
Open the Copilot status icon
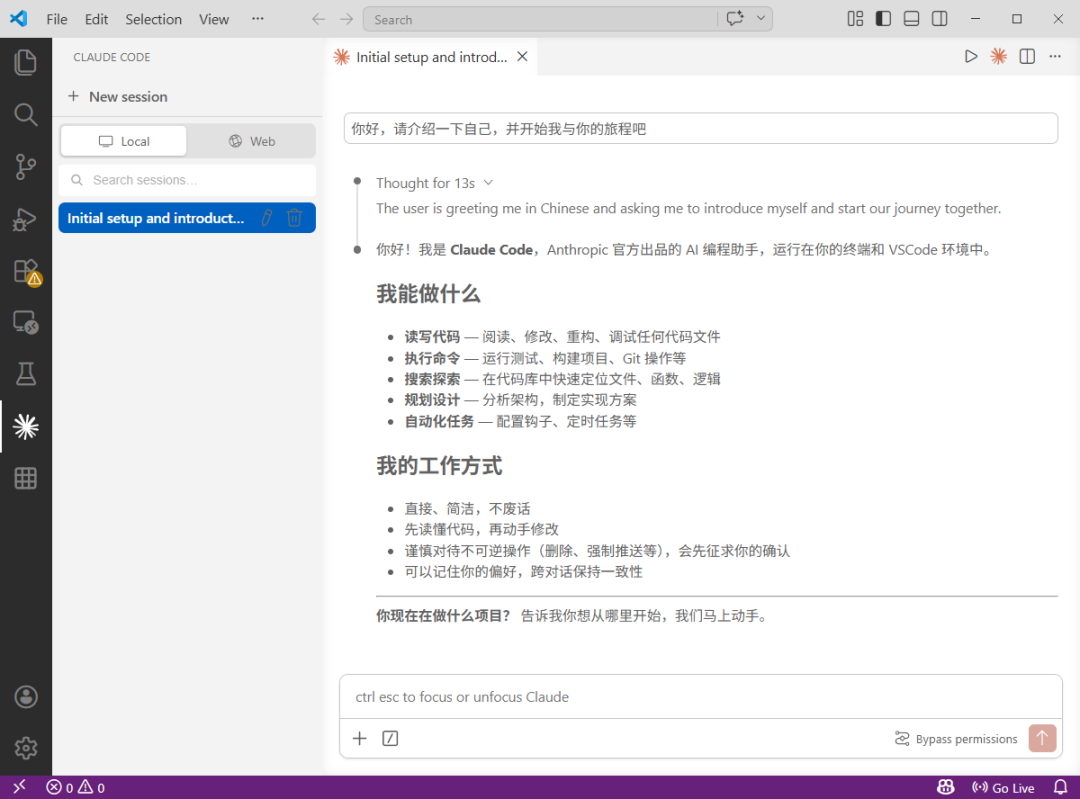click(946, 787)
